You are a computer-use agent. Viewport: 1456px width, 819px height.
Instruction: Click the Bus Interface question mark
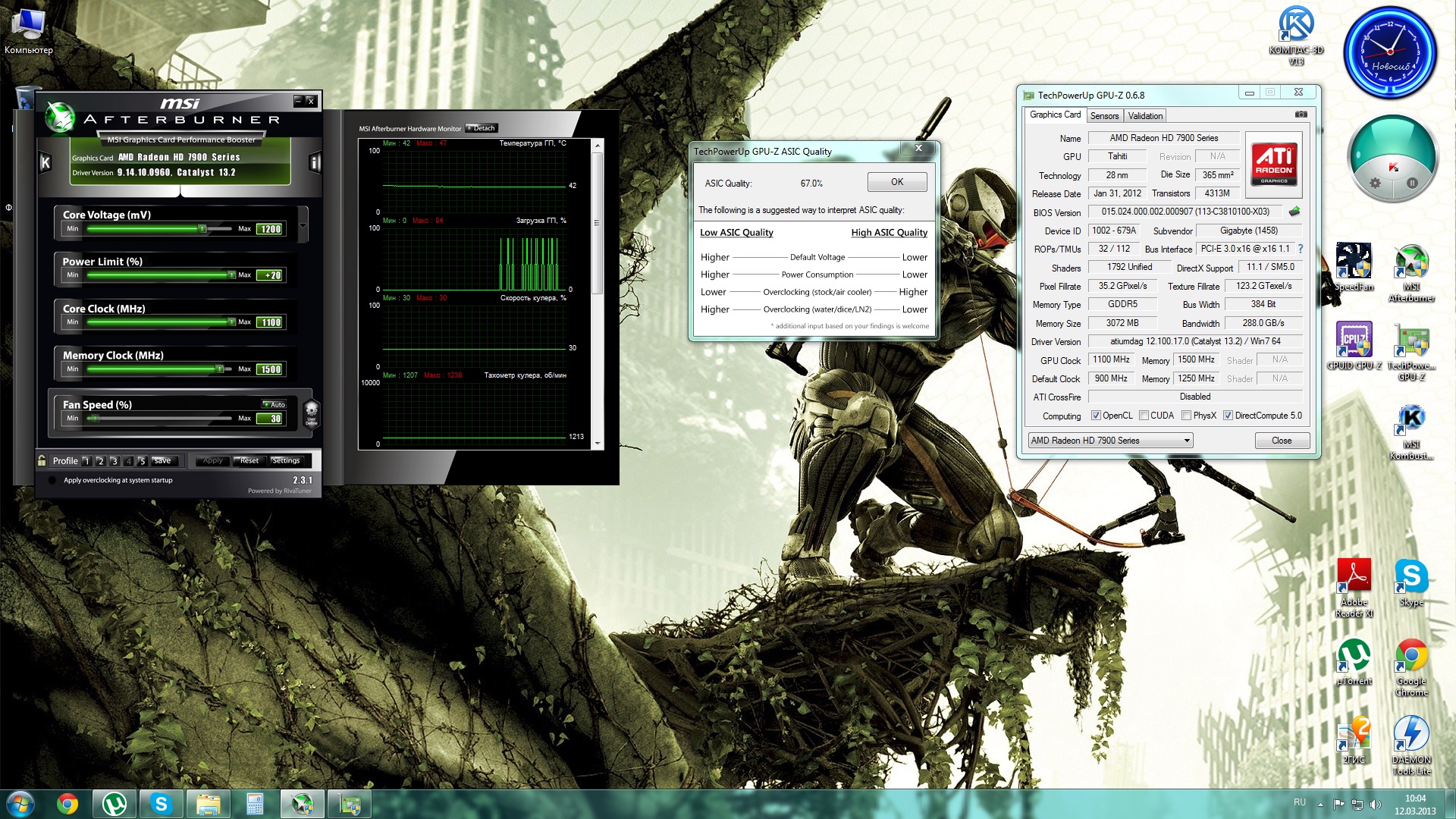[1301, 249]
